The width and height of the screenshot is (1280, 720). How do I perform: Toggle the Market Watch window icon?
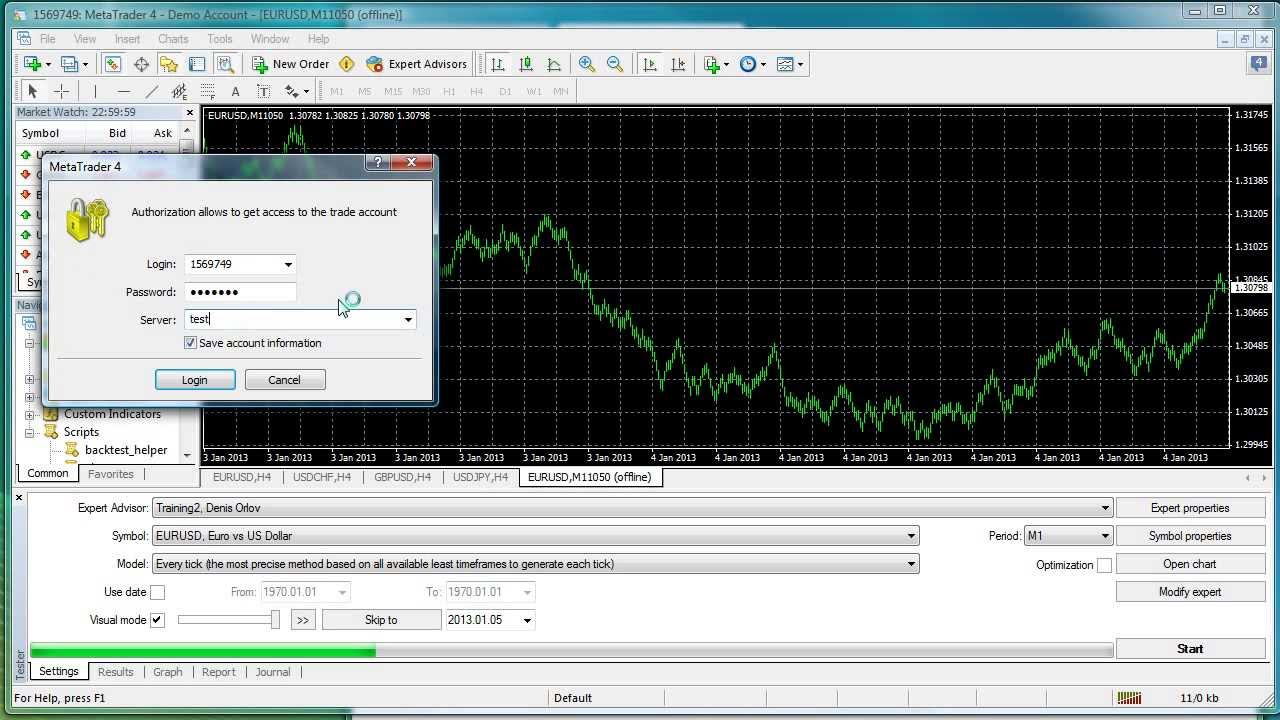[113, 64]
